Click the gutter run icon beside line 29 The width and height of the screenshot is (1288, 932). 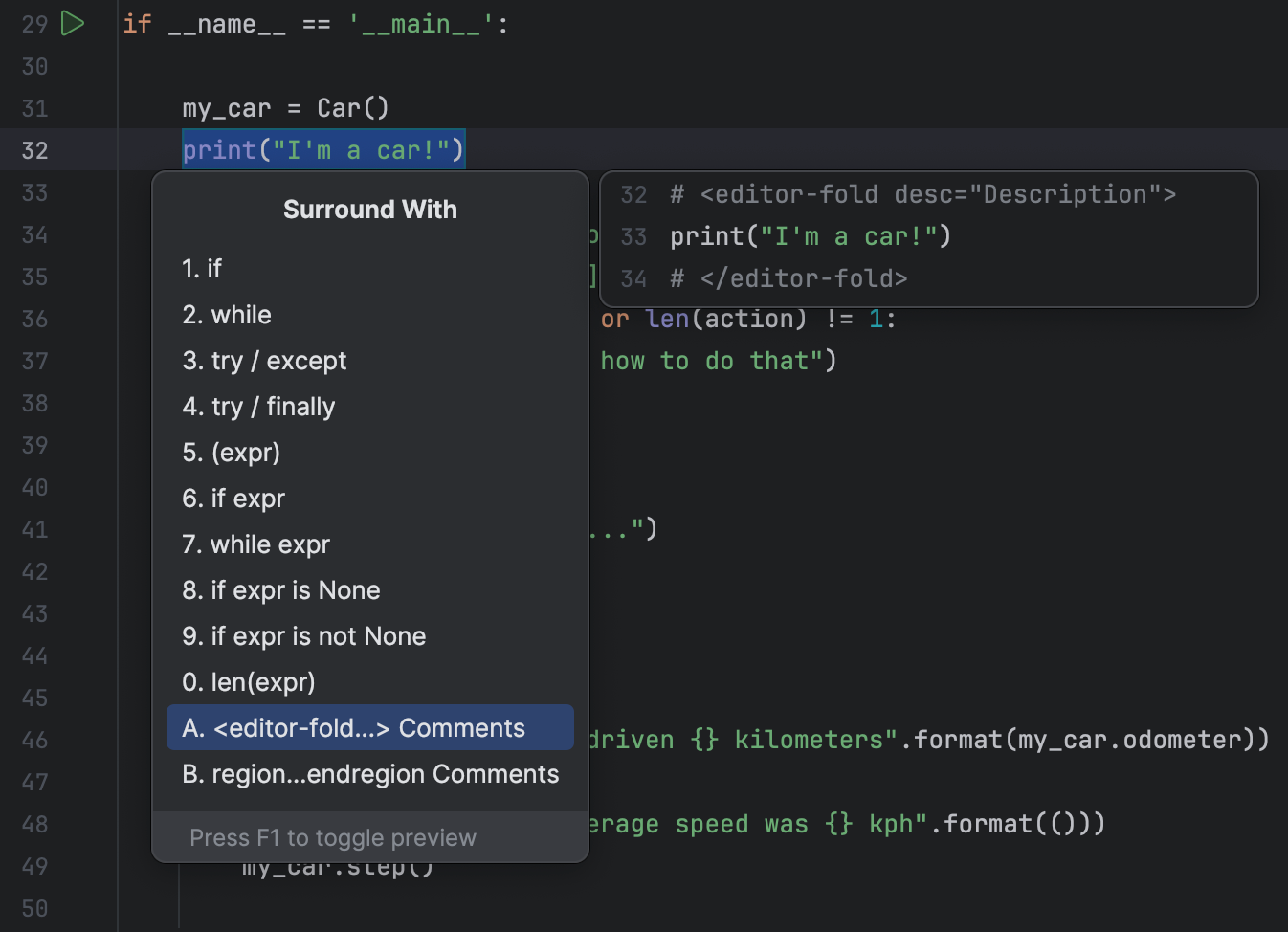(73, 23)
